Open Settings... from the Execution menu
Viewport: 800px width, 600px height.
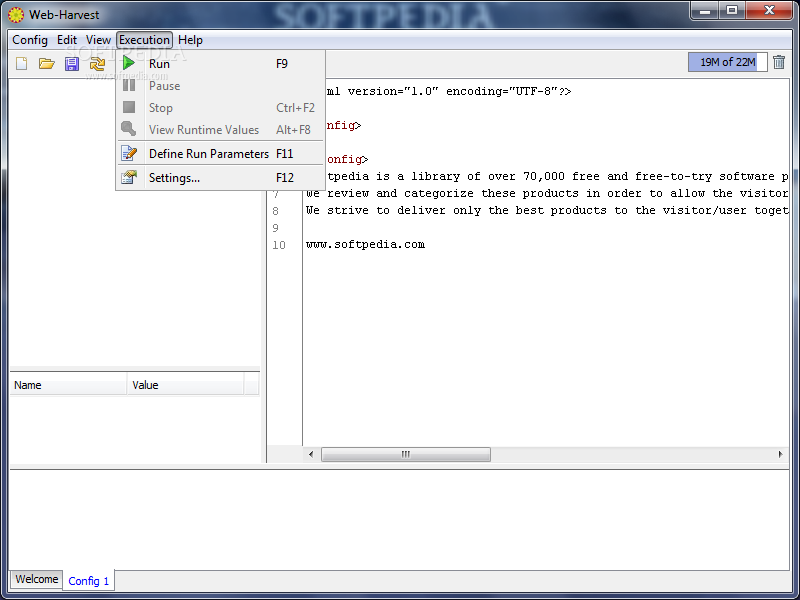[220, 178]
